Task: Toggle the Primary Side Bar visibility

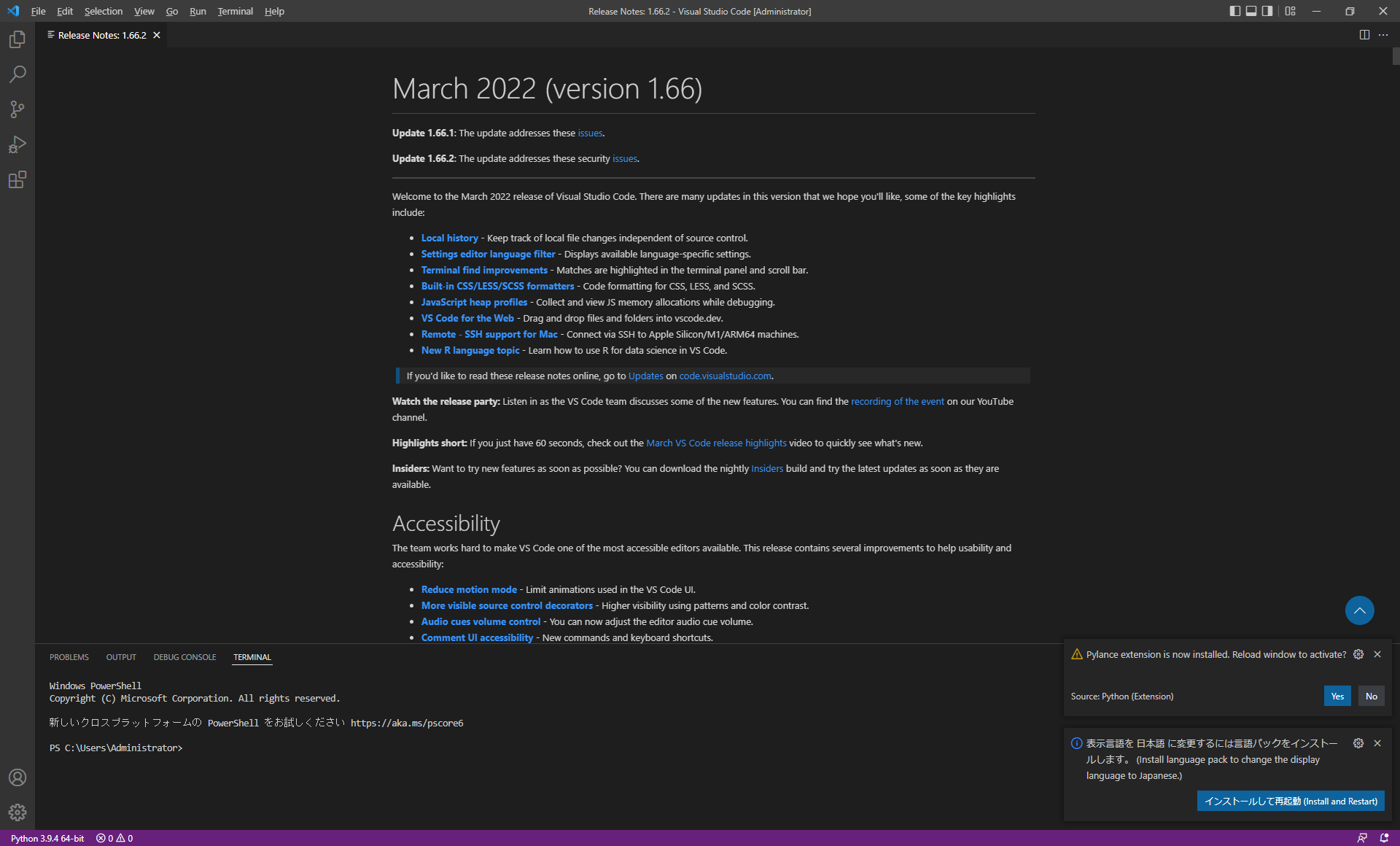Action: 1234,11
